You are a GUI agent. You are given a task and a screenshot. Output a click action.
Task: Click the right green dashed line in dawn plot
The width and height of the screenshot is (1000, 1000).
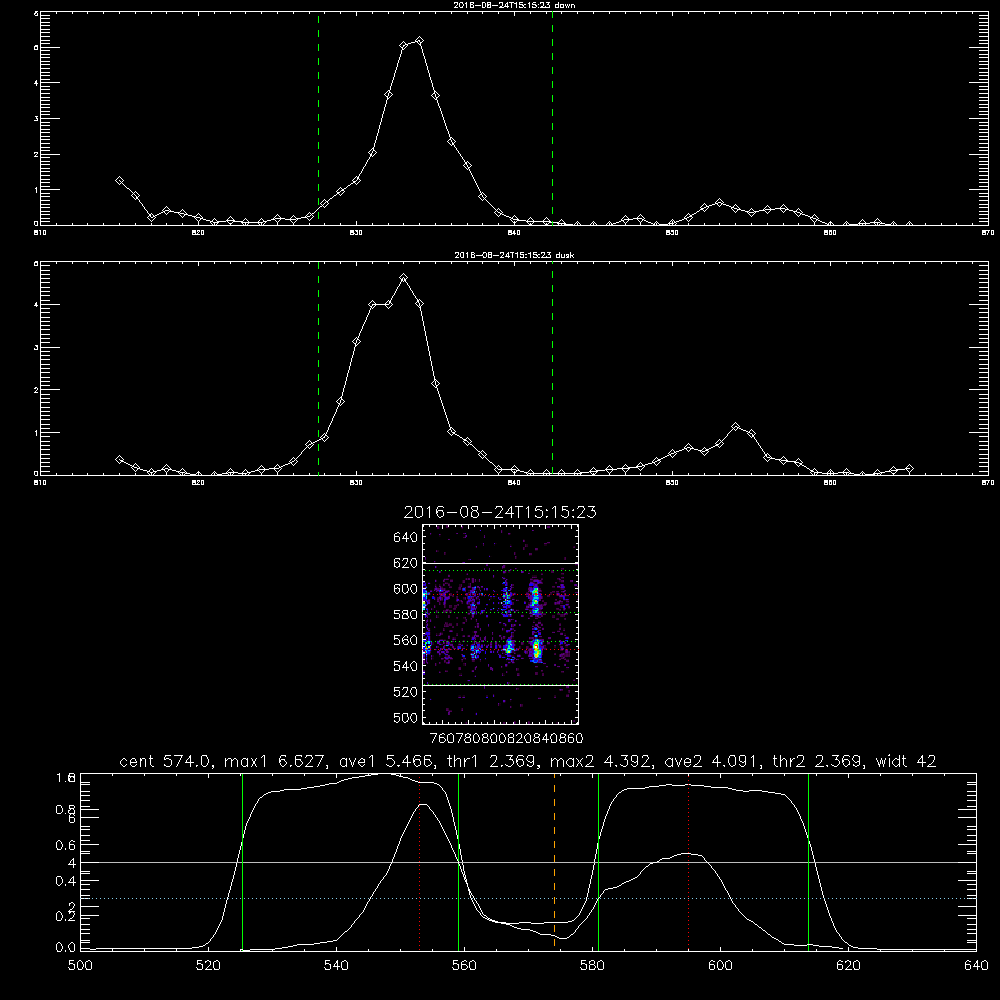tap(552, 118)
